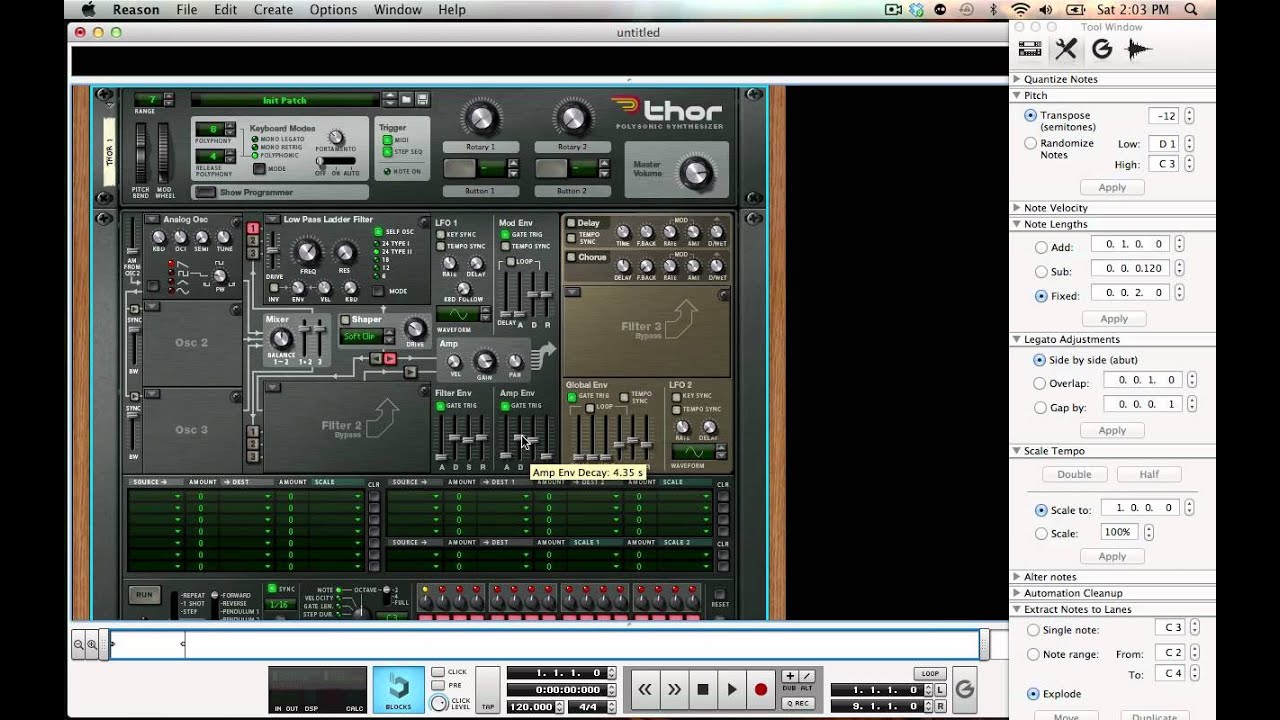Click the ReGroove mixer button in transport
The width and height of the screenshot is (1280, 720).
965,690
